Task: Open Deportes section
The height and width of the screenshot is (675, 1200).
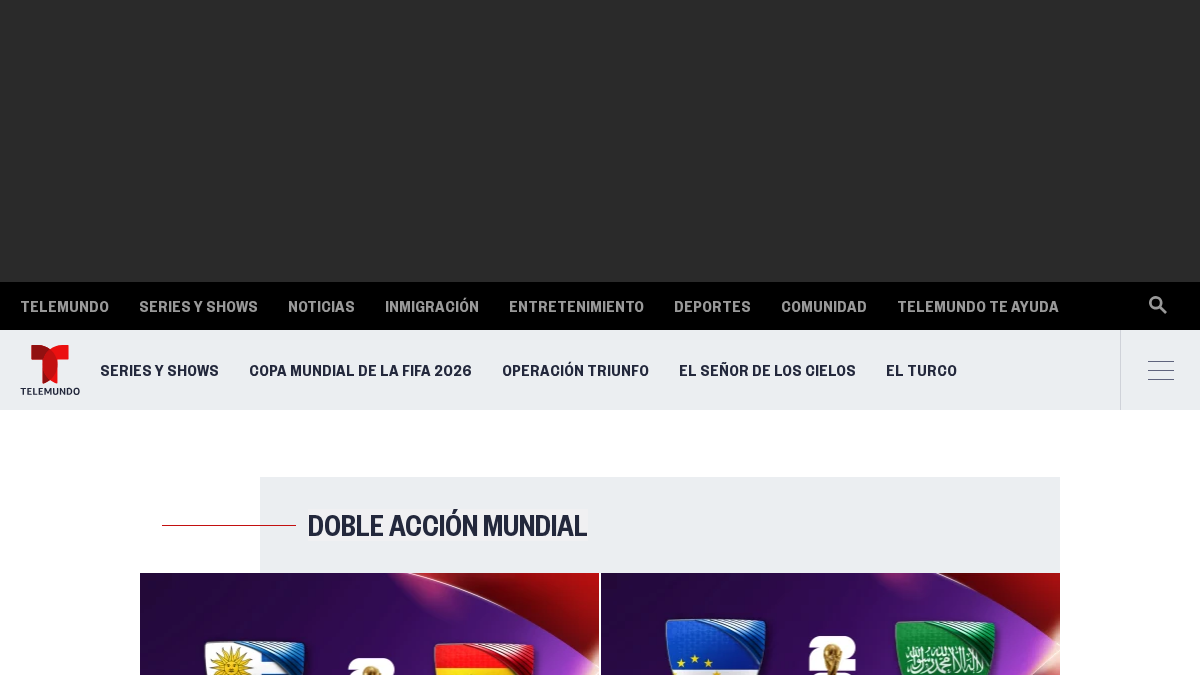Action: pyautogui.click(x=712, y=307)
